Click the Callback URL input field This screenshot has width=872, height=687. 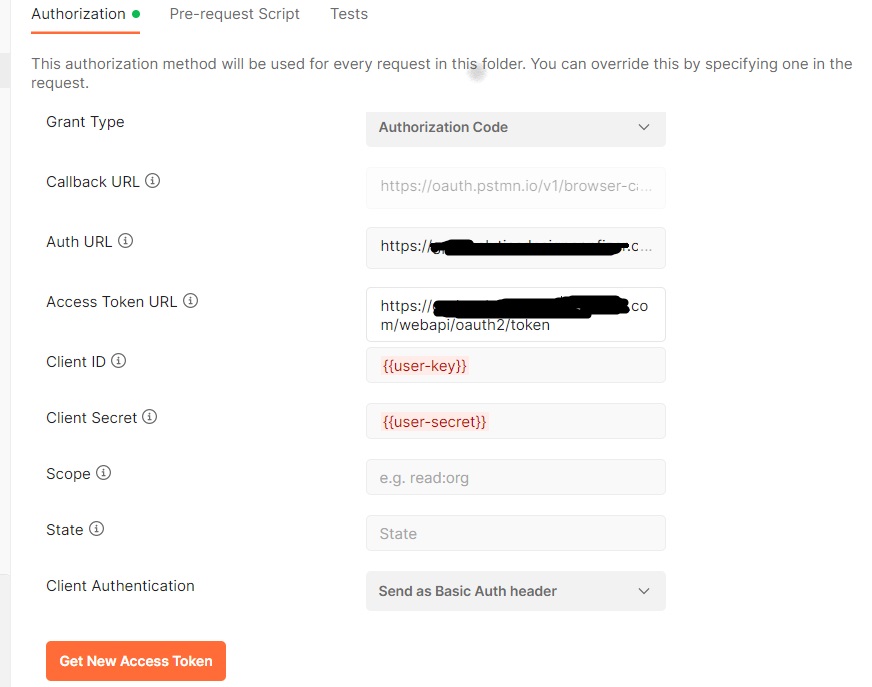515,188
